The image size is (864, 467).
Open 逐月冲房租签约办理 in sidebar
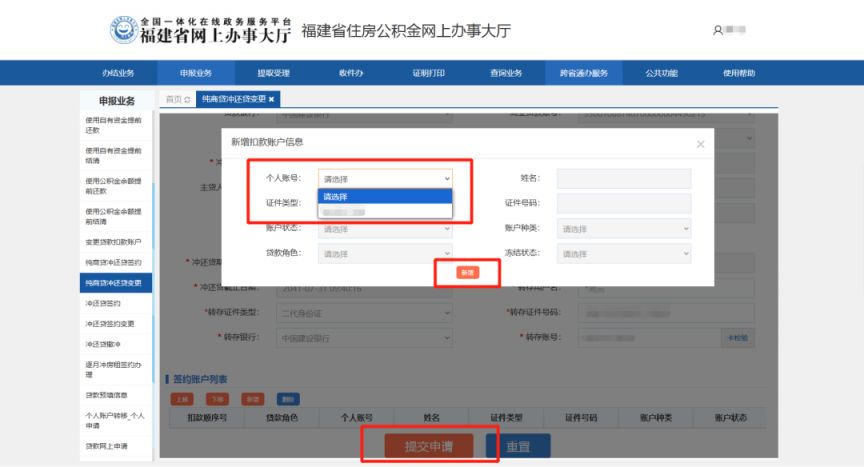[x=114, y=370]
